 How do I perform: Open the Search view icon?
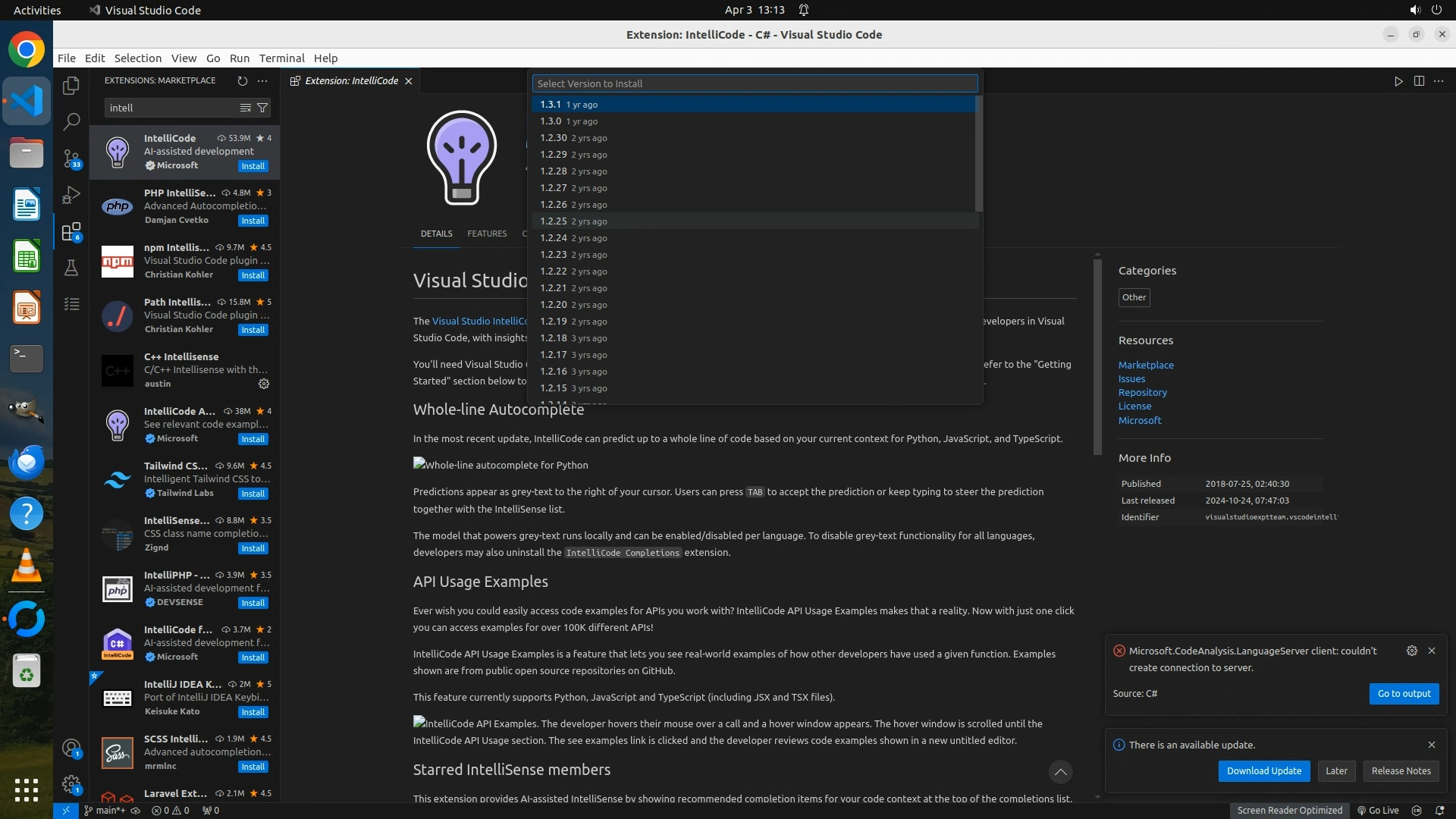[71, 121]
